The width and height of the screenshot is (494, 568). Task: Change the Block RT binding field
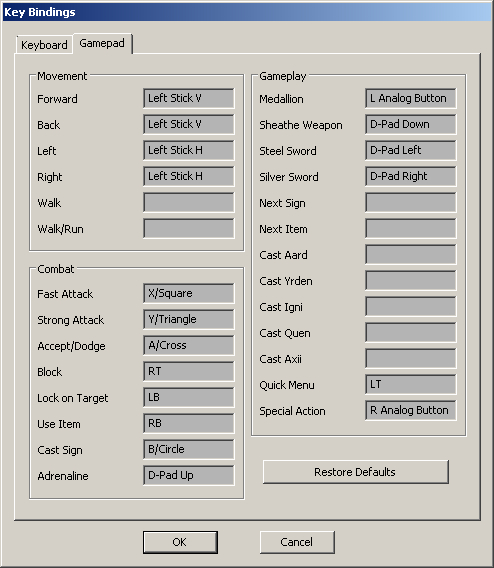click(x=189, y=372)
